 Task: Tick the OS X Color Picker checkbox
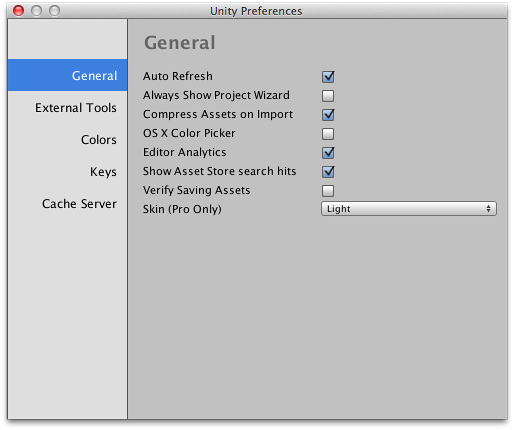[328, 134]
